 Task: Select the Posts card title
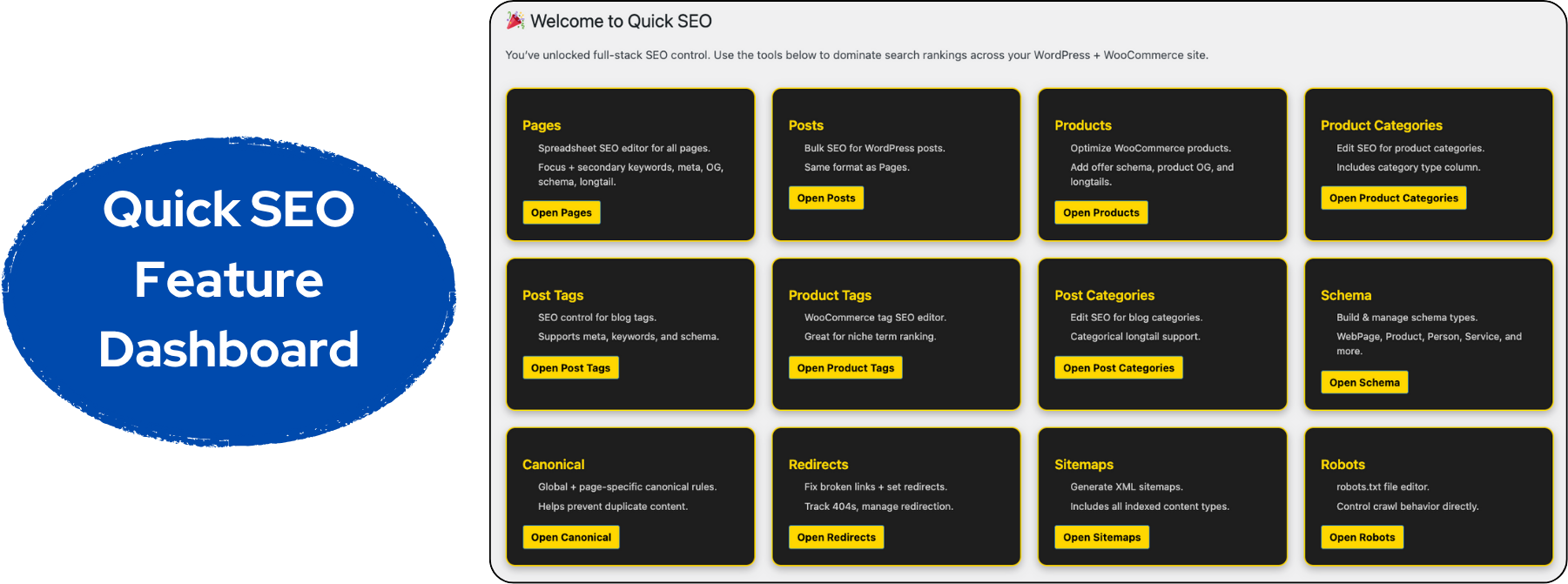click(x=806, y=125)
